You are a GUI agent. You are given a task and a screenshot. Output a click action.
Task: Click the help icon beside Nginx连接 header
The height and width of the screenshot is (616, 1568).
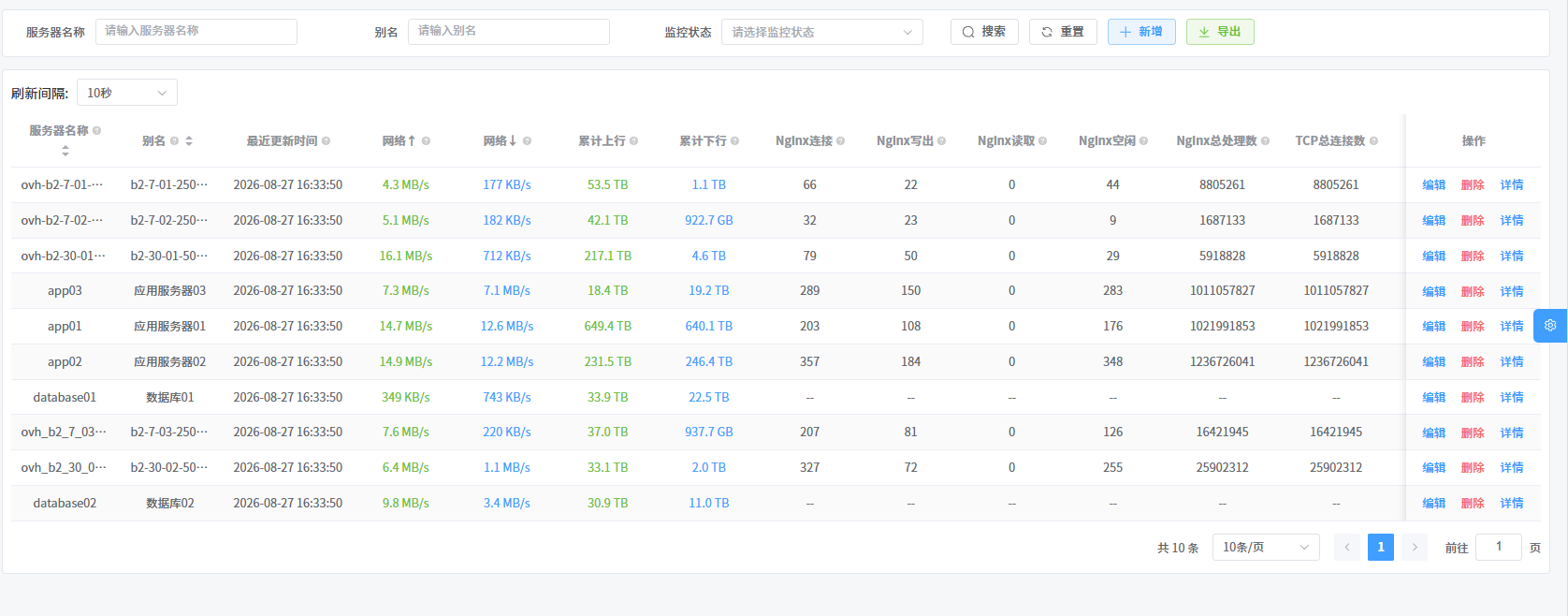(x=840, y=141)
